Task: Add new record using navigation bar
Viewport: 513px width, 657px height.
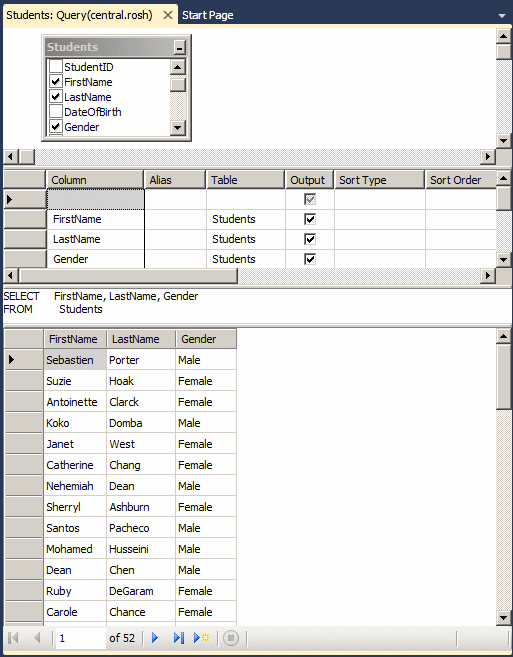Action: [x=201, y=638]
